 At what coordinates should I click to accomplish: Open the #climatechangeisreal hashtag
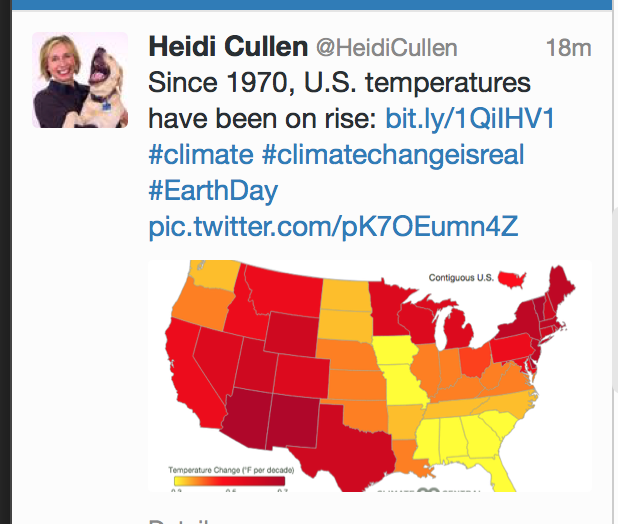(393, 155)
